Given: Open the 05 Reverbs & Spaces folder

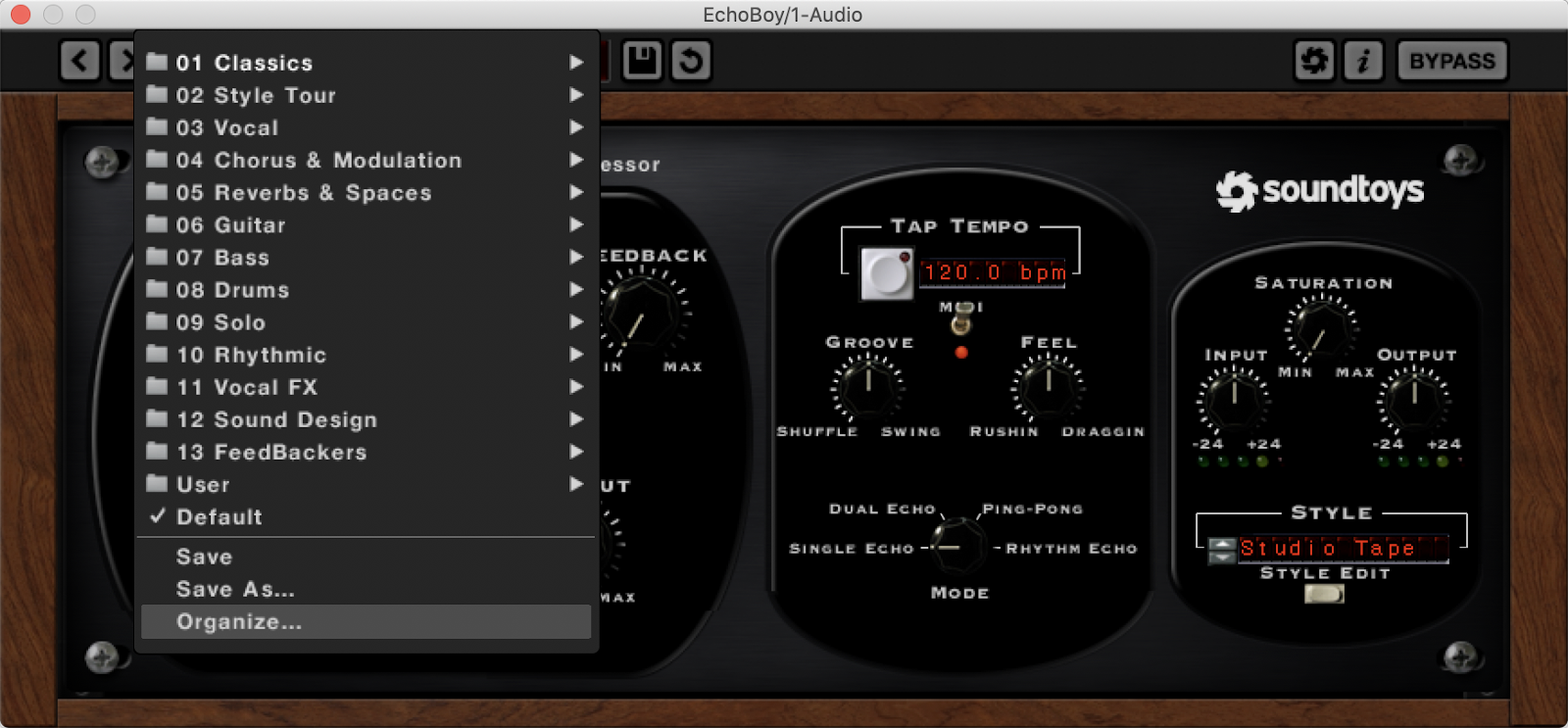Looking at the screenshot, I should [367, 192].
